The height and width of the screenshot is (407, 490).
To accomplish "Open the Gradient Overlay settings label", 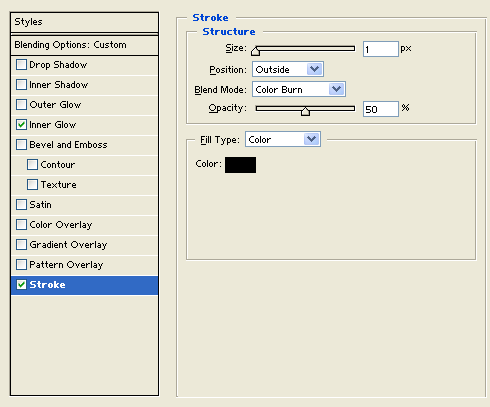I will tap(68, 245).
